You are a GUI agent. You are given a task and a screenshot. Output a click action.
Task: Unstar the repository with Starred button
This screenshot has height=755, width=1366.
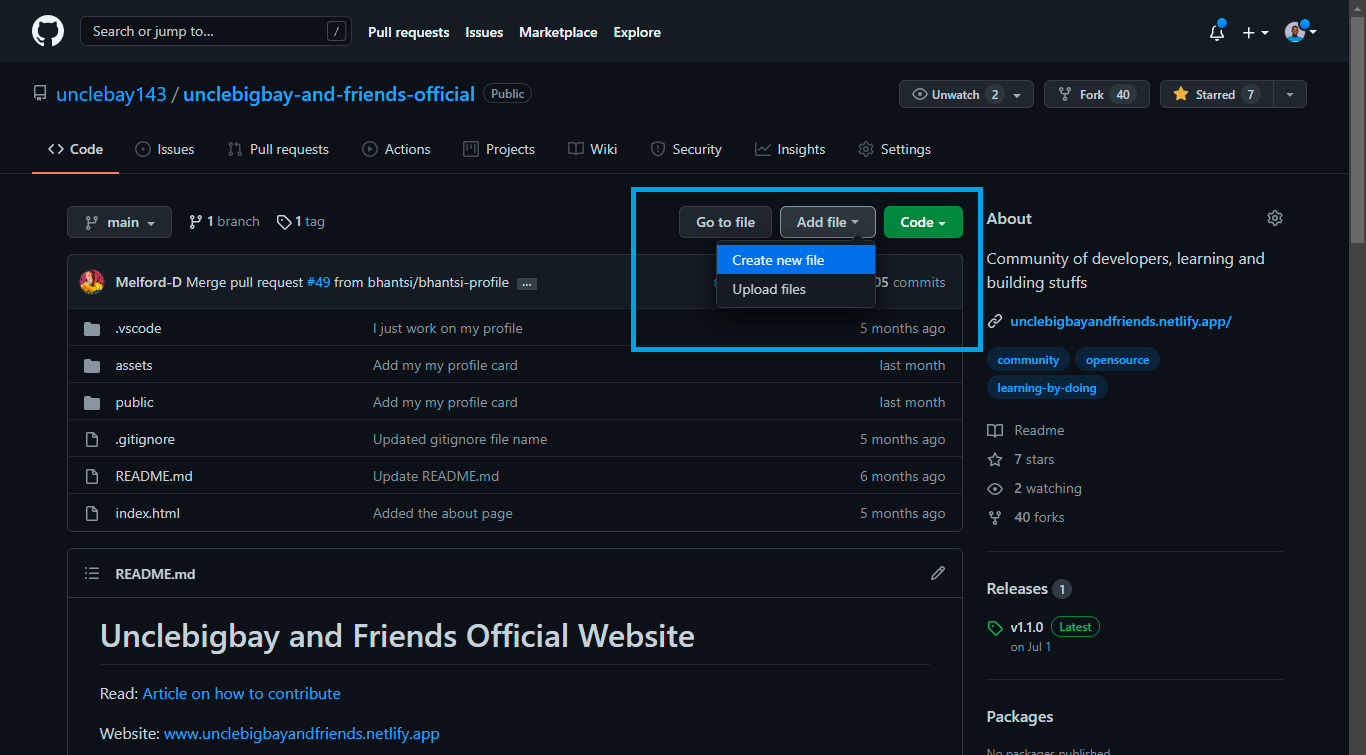[x=1216, y=94]
